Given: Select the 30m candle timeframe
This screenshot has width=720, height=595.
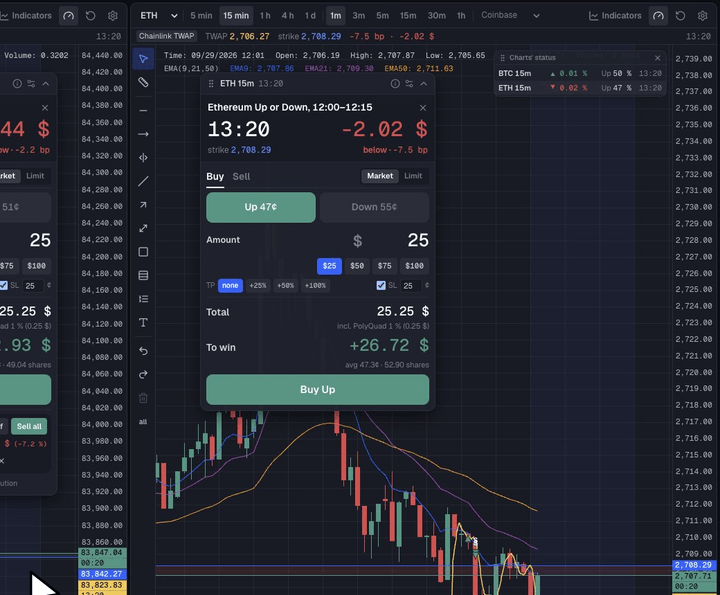Looking at the screenshot, I should click(x=437, y=16).
